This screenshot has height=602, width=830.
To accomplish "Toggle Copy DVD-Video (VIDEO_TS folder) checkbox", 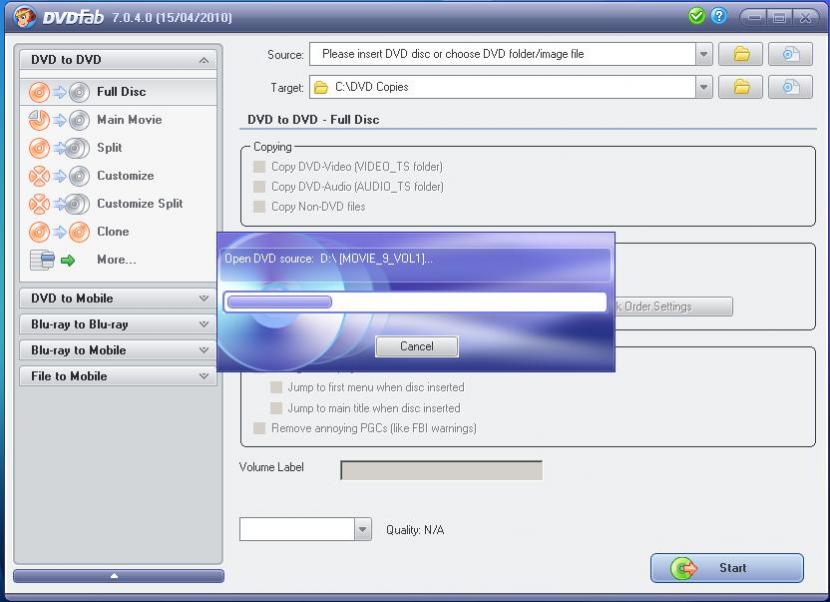I will [x=260, y=167].
